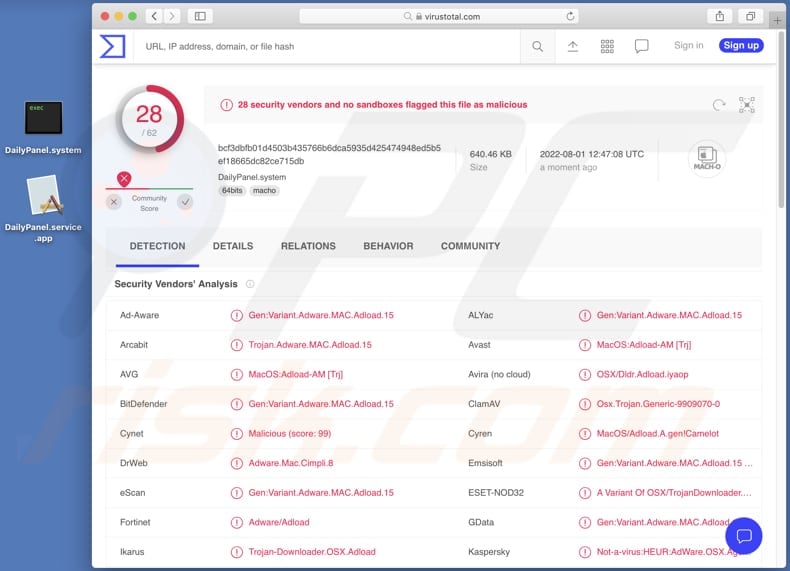Image resolution: width=790 pixels, height=571 pixels.
Task: Click AVG result MacOS:Adload-AM [Trj]
Action: [295, 374]
